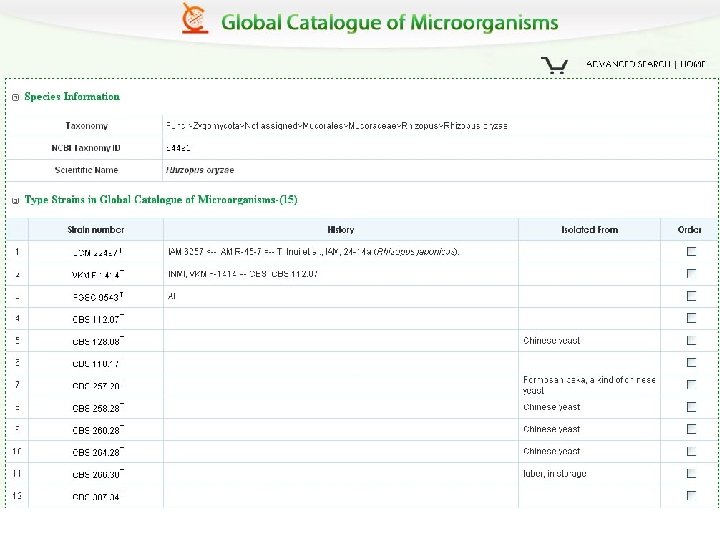Check the Order box in row 10
The image size is (720, 540).
(x=691, y=451)
